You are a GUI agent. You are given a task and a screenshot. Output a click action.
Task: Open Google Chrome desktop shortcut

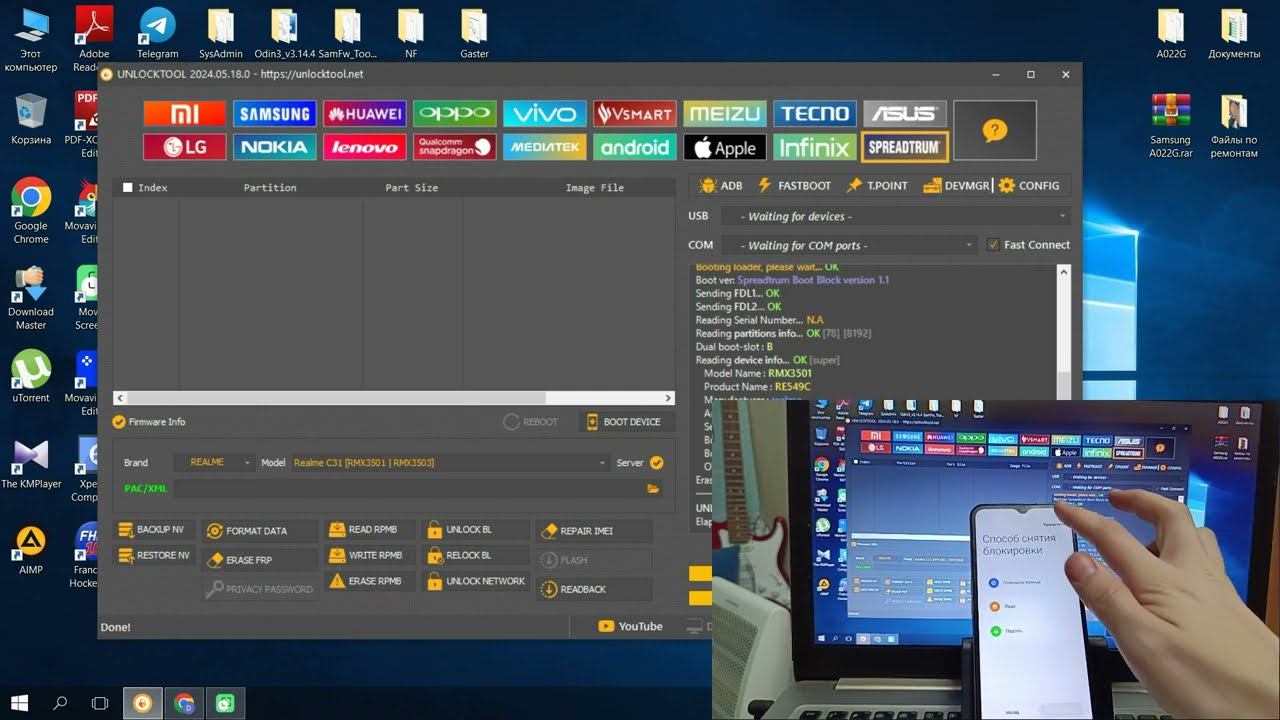coord(31,211)
